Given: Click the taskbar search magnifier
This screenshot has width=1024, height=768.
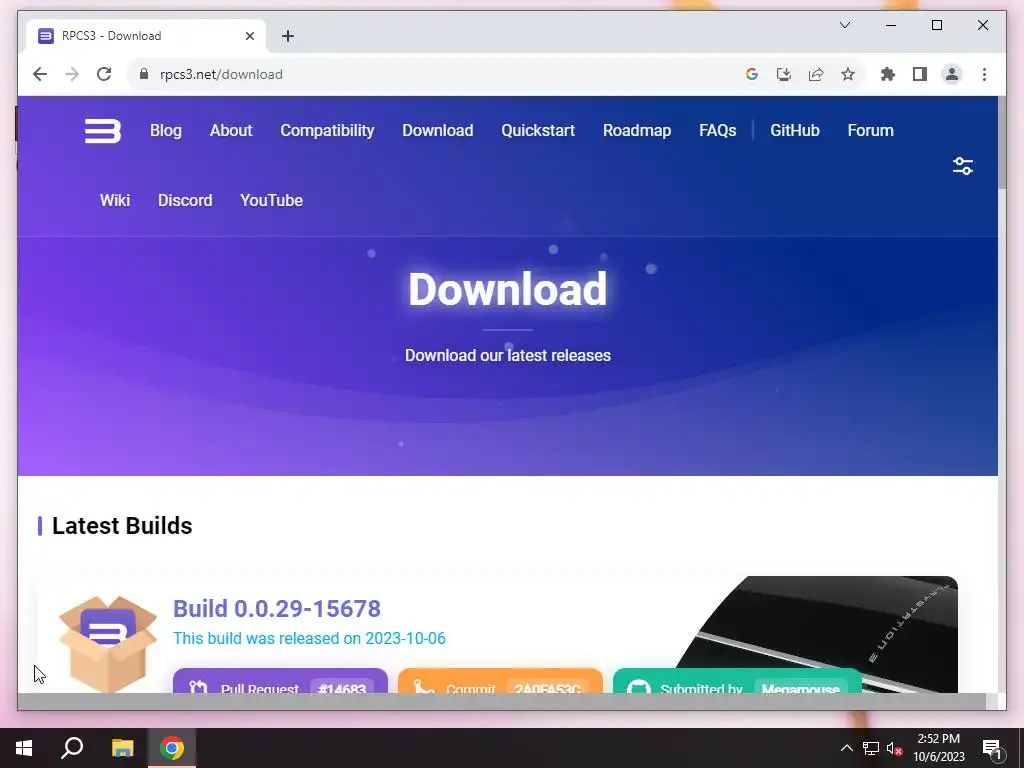Looking at the screenshot, I should [x=72, y=748].
